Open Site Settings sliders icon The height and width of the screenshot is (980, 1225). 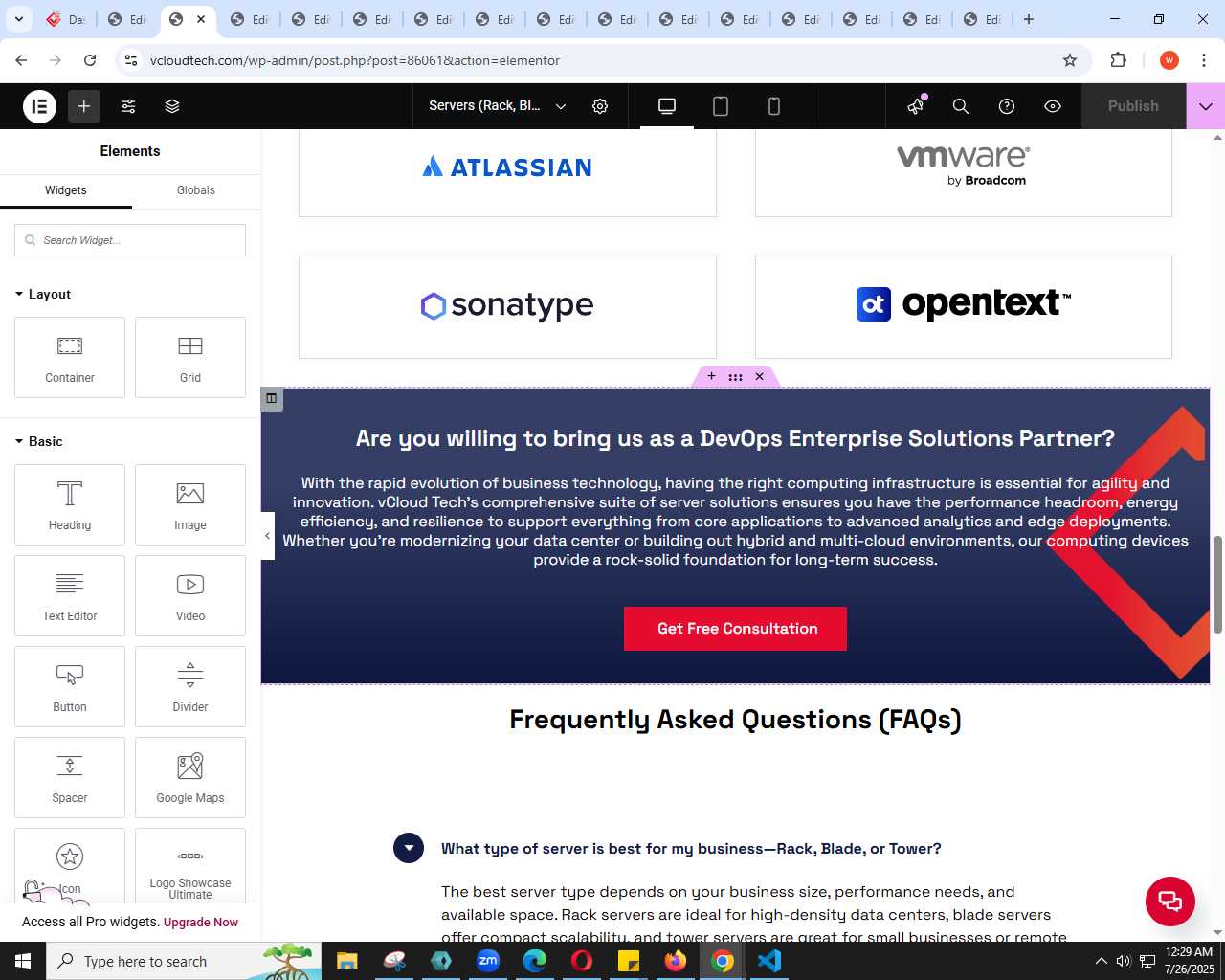[128, 106]
